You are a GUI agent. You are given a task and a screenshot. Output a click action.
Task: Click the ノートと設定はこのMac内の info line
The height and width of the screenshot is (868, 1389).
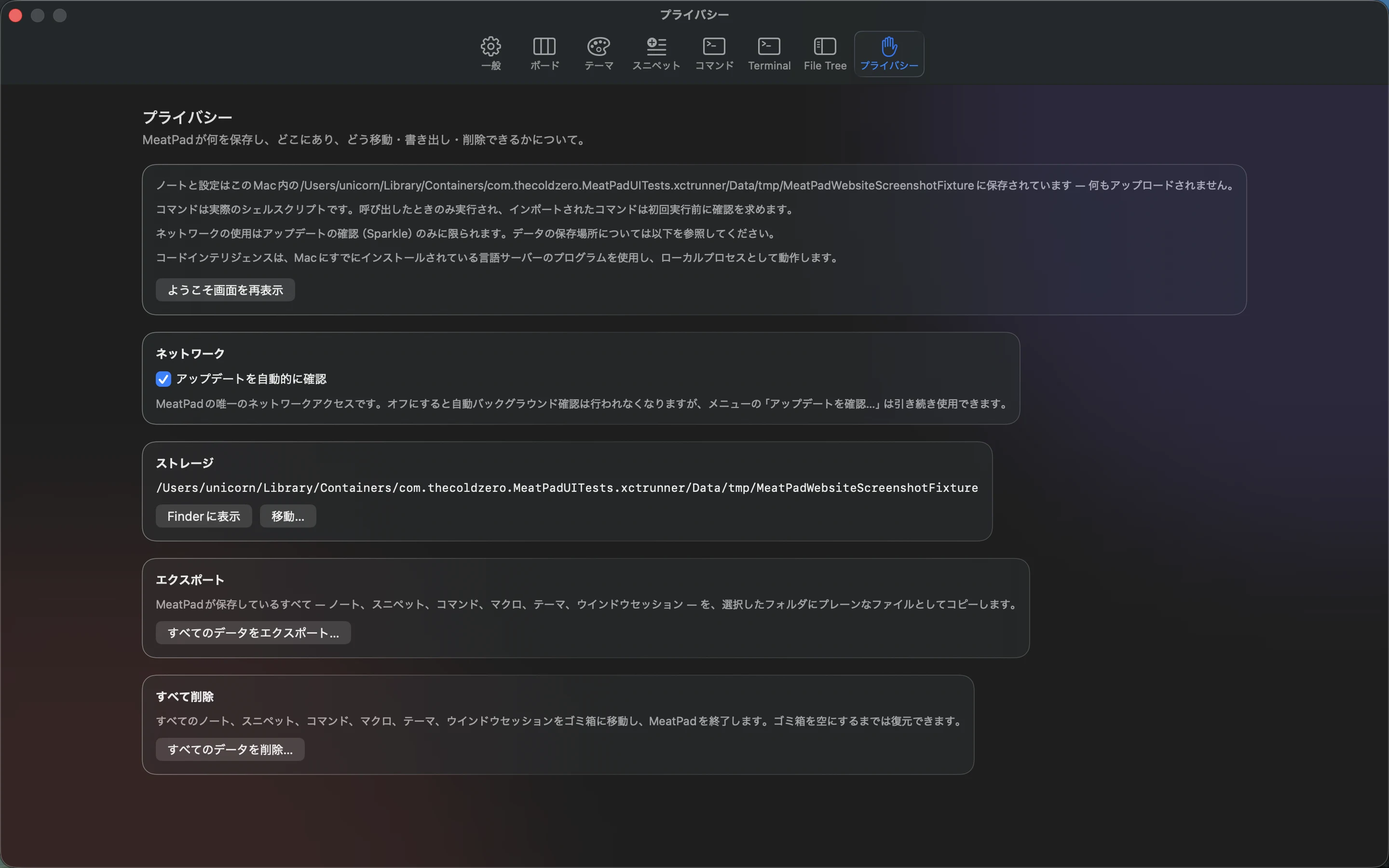point(695,185)
